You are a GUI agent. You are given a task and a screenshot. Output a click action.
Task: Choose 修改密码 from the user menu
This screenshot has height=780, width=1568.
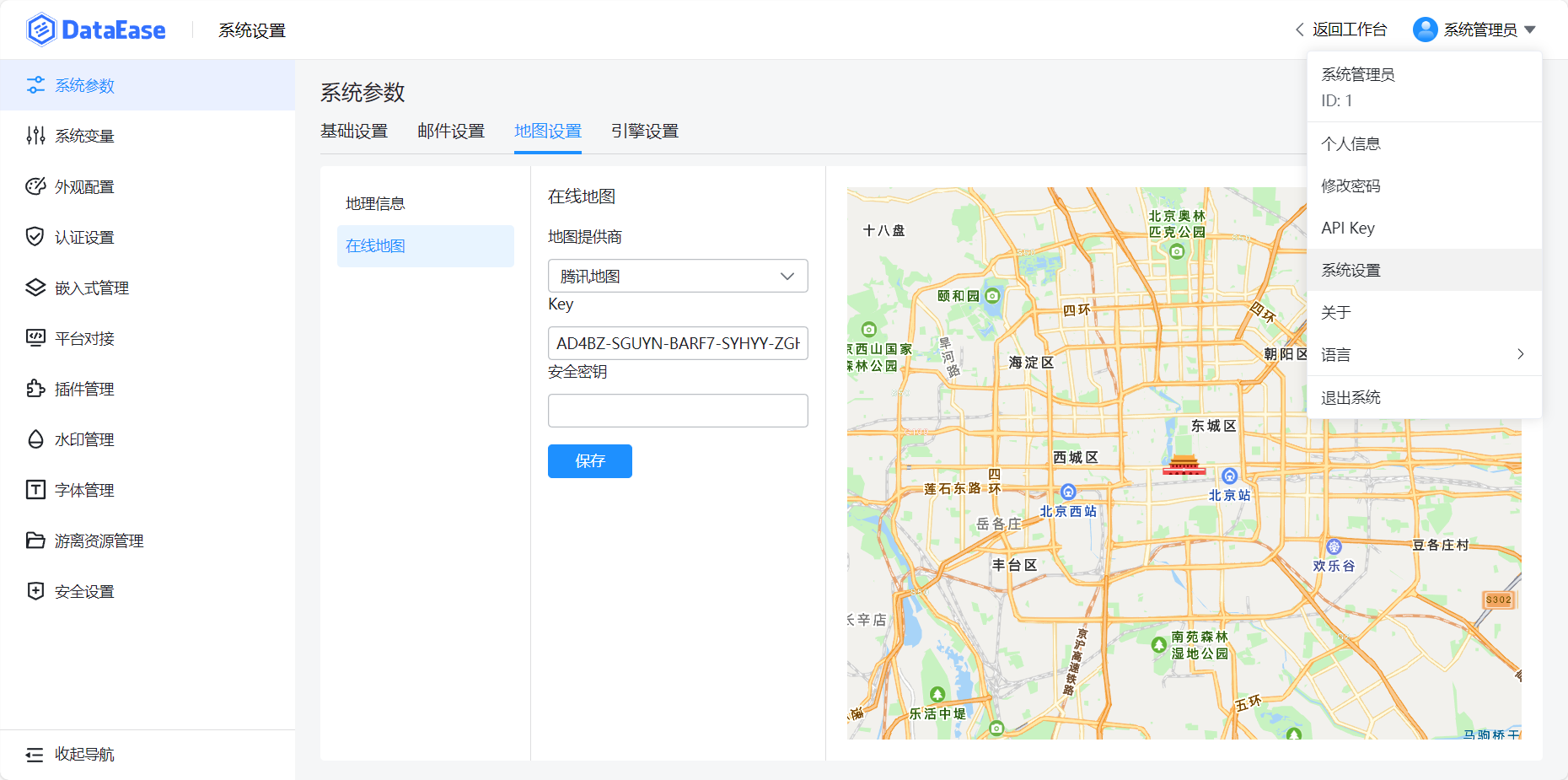point(1425,186)
